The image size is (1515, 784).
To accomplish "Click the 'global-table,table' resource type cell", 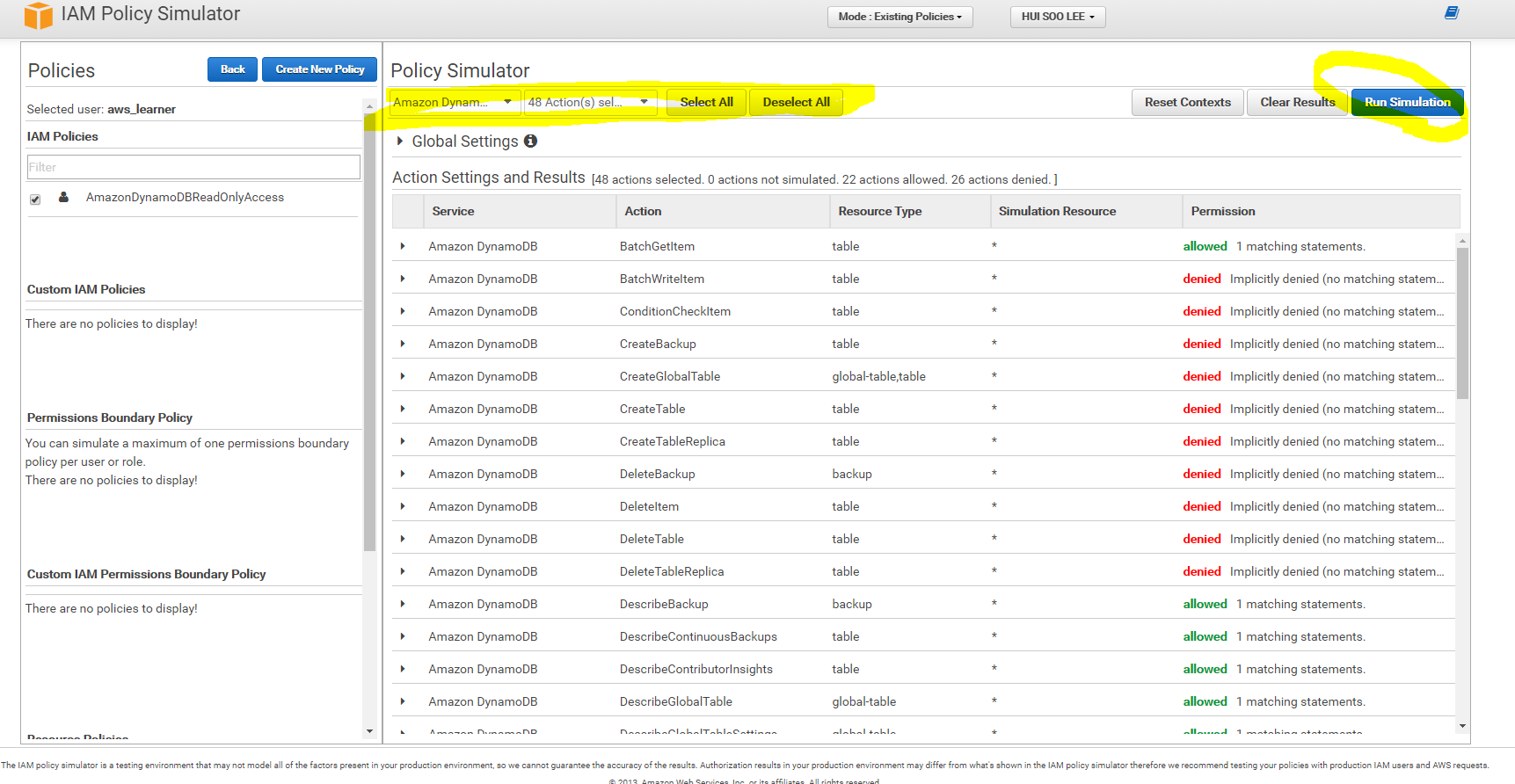I will click(x=878, y=376).
